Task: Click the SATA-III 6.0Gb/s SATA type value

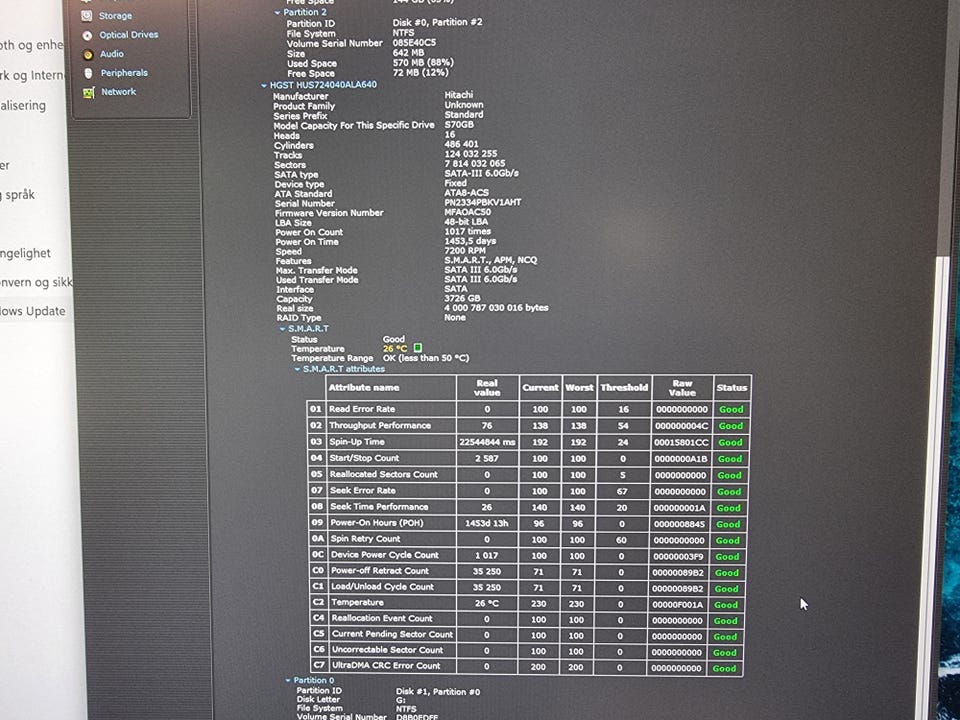Action: click(481, 173)
